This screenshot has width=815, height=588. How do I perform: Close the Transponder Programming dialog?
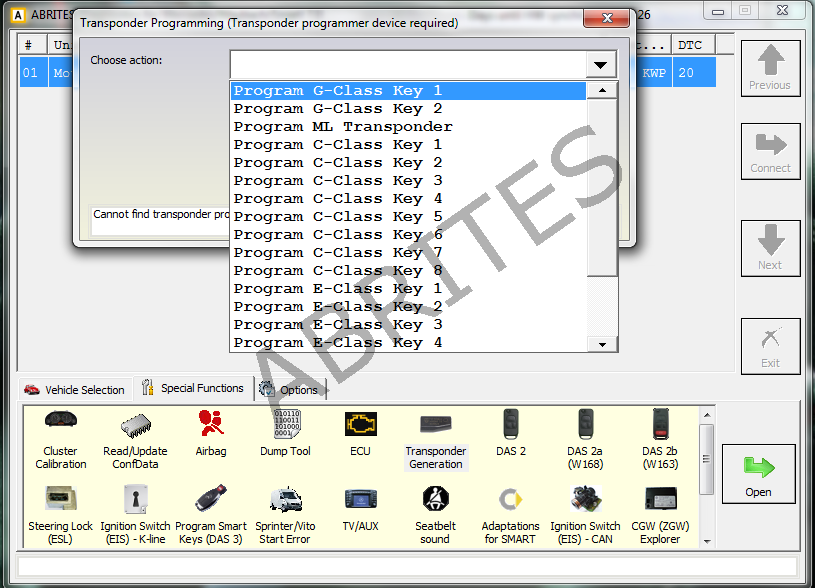(x=607, y=18)
